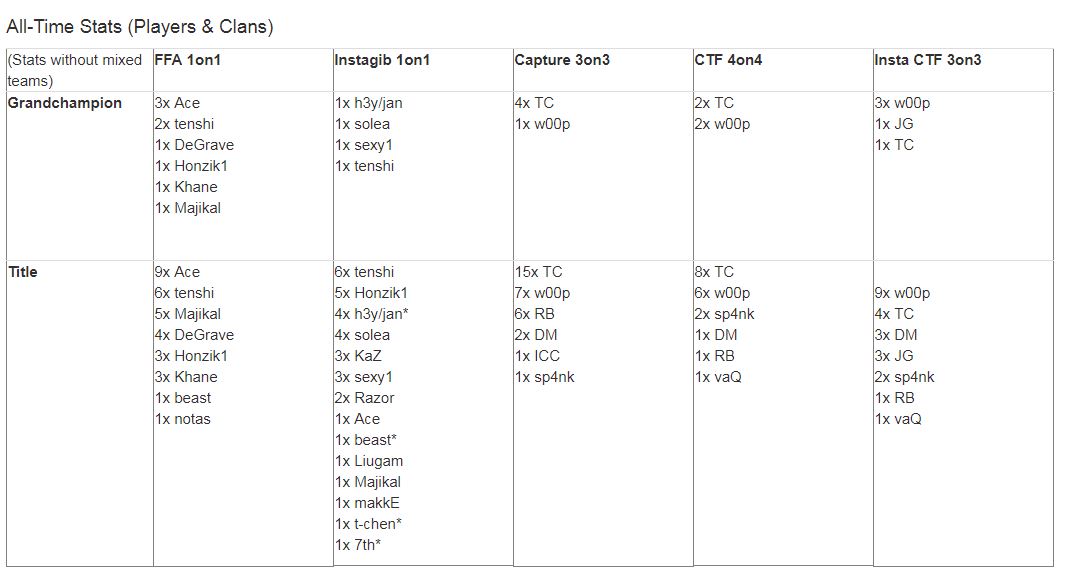1071x568 pixels.
Task: Select the '15x TC' Capture entry
Action: (539, 272)
